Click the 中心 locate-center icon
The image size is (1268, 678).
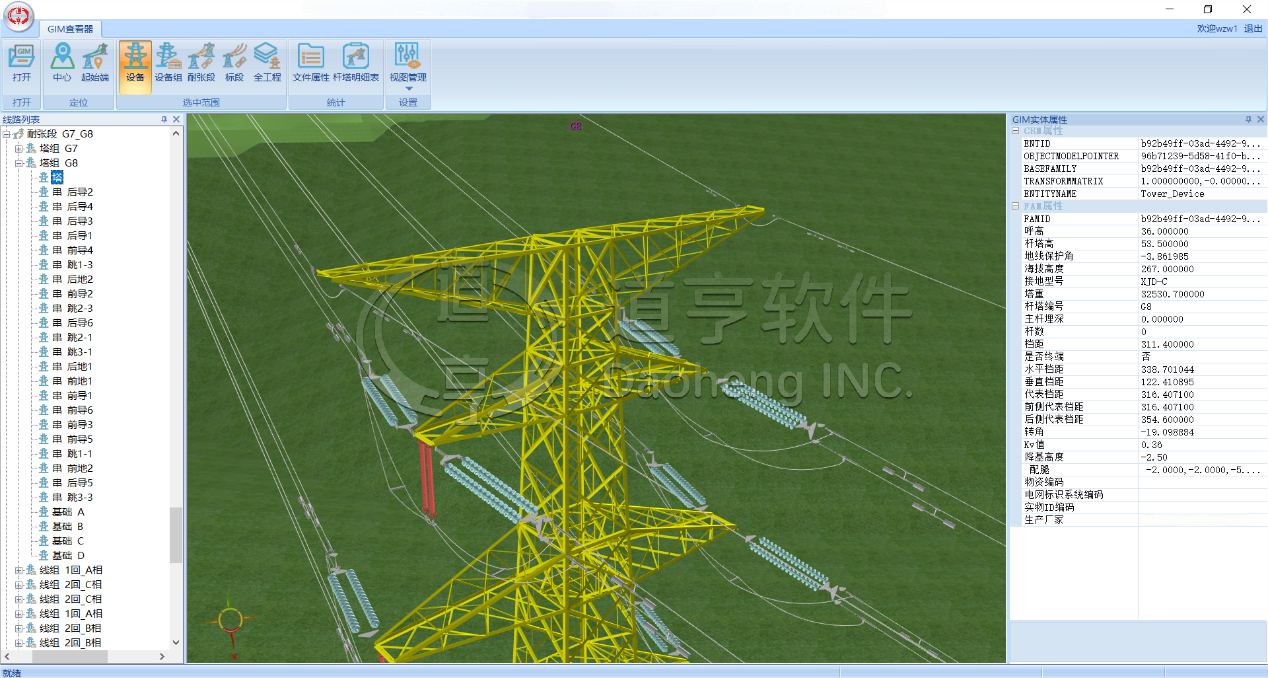click(x=62, y=62)
